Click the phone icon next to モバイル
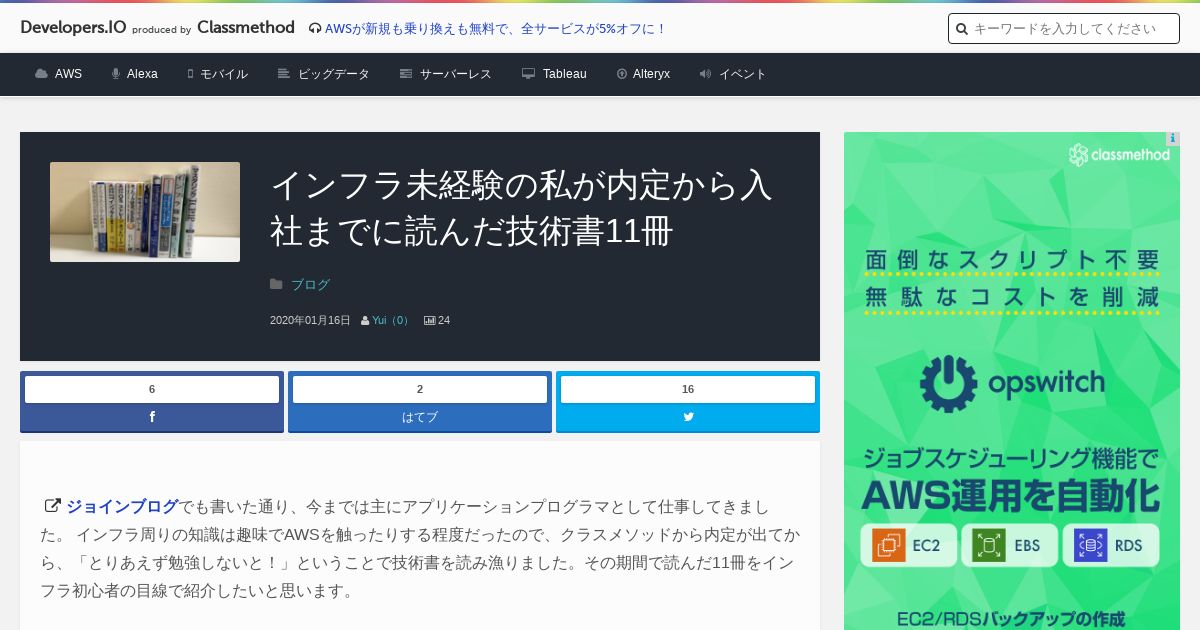 [x=190, y=74]
